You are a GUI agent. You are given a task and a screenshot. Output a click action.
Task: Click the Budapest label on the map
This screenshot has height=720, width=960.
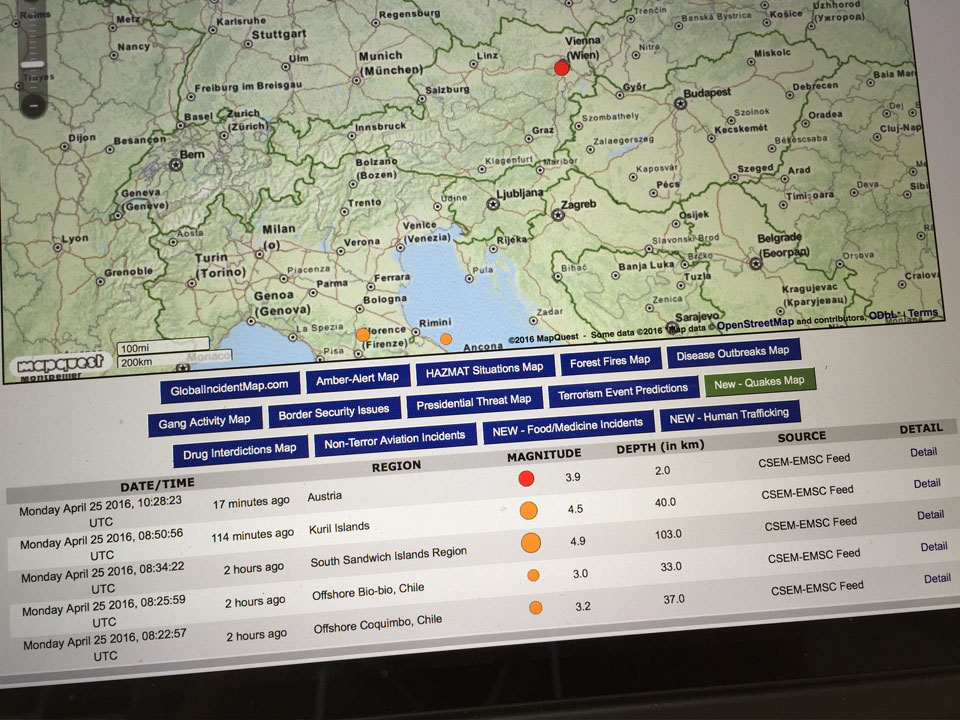(x=707, y=93)
